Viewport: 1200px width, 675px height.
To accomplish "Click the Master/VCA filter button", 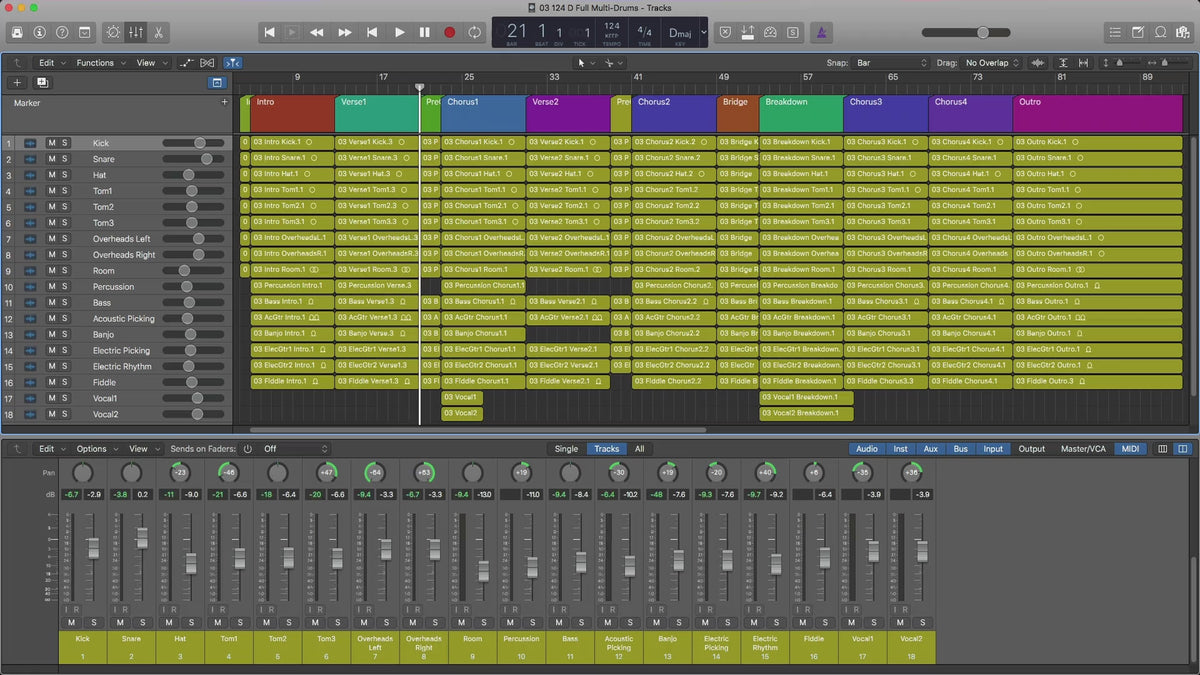I will (1083, 449).
